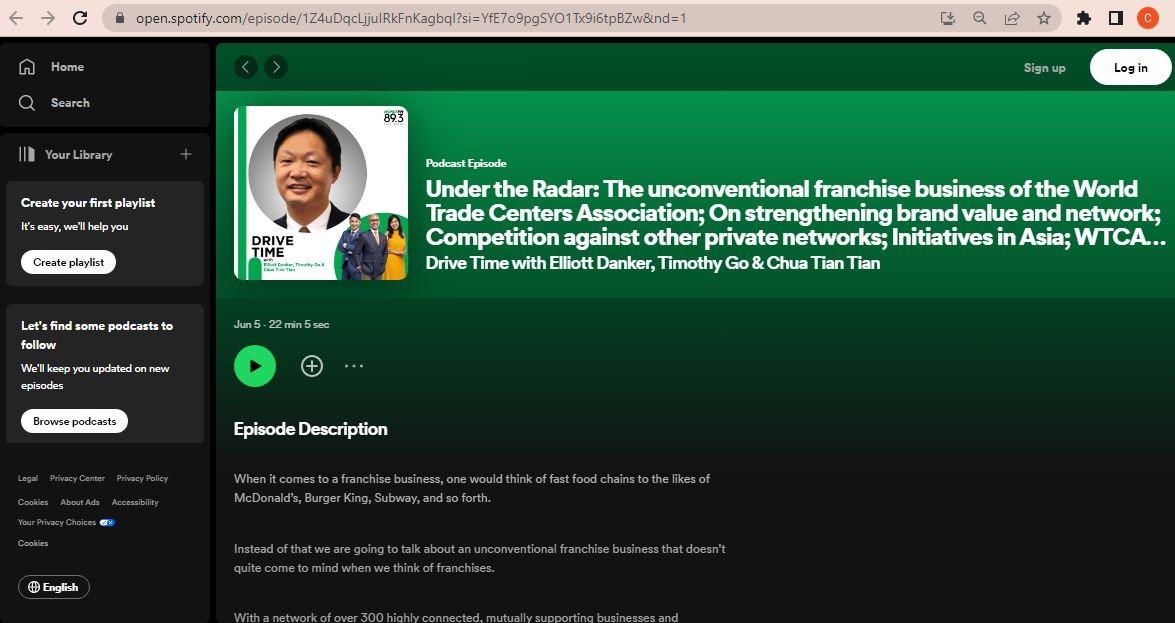Click 'Create your first playlist' heading
The height and width of the screenshot is (623, 1175).
pos(88,203)
